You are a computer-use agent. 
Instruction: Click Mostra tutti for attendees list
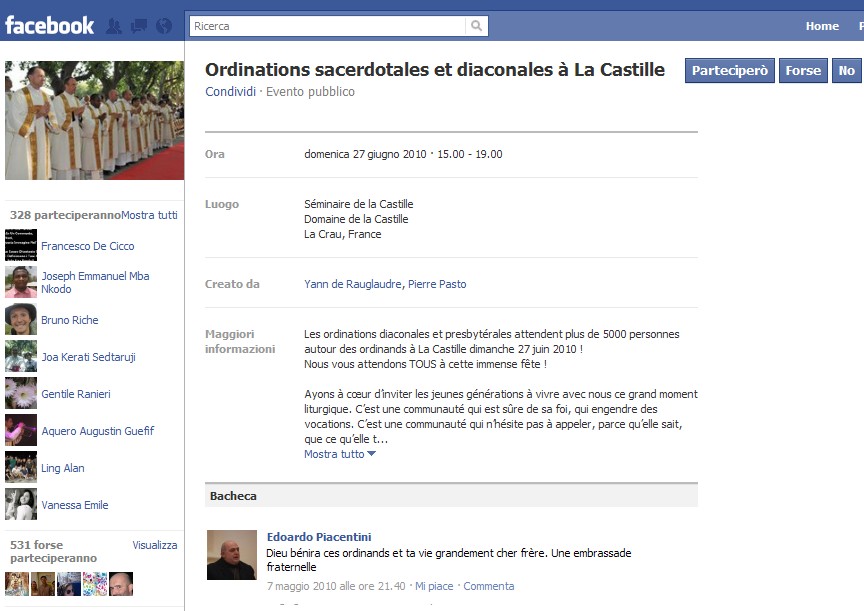149,215
